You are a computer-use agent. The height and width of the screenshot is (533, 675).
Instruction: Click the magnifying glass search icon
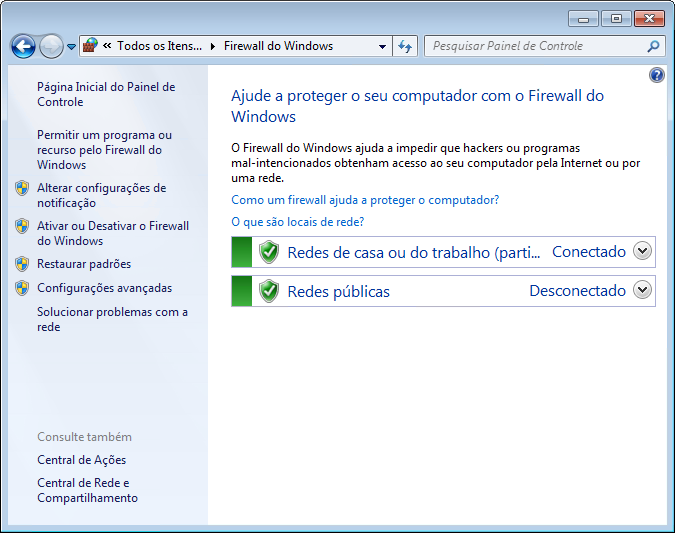coord(653,46)
